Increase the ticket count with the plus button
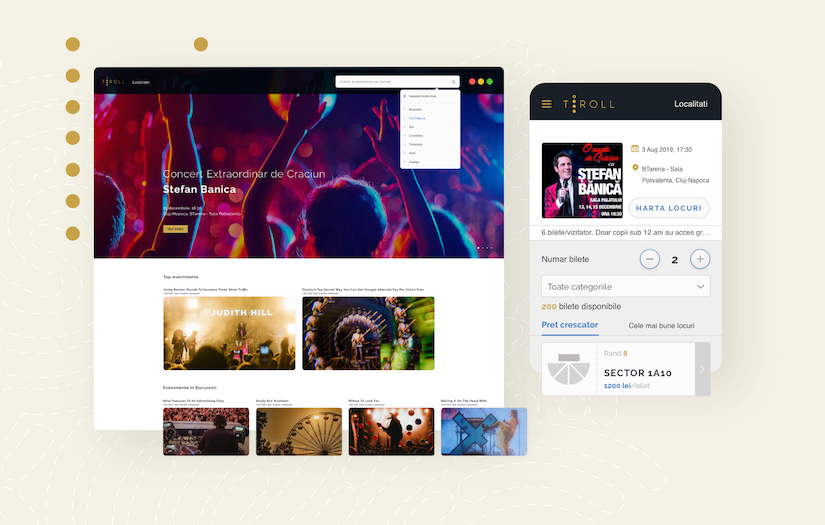The image size is (825, 525). click(700, 259)
